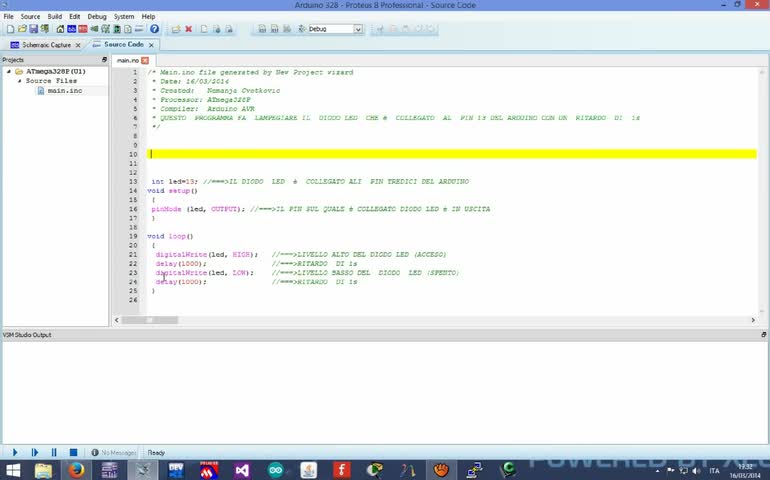Open the Help menu
The height and width of the screenshot is (480, 770).
point(148,16)
